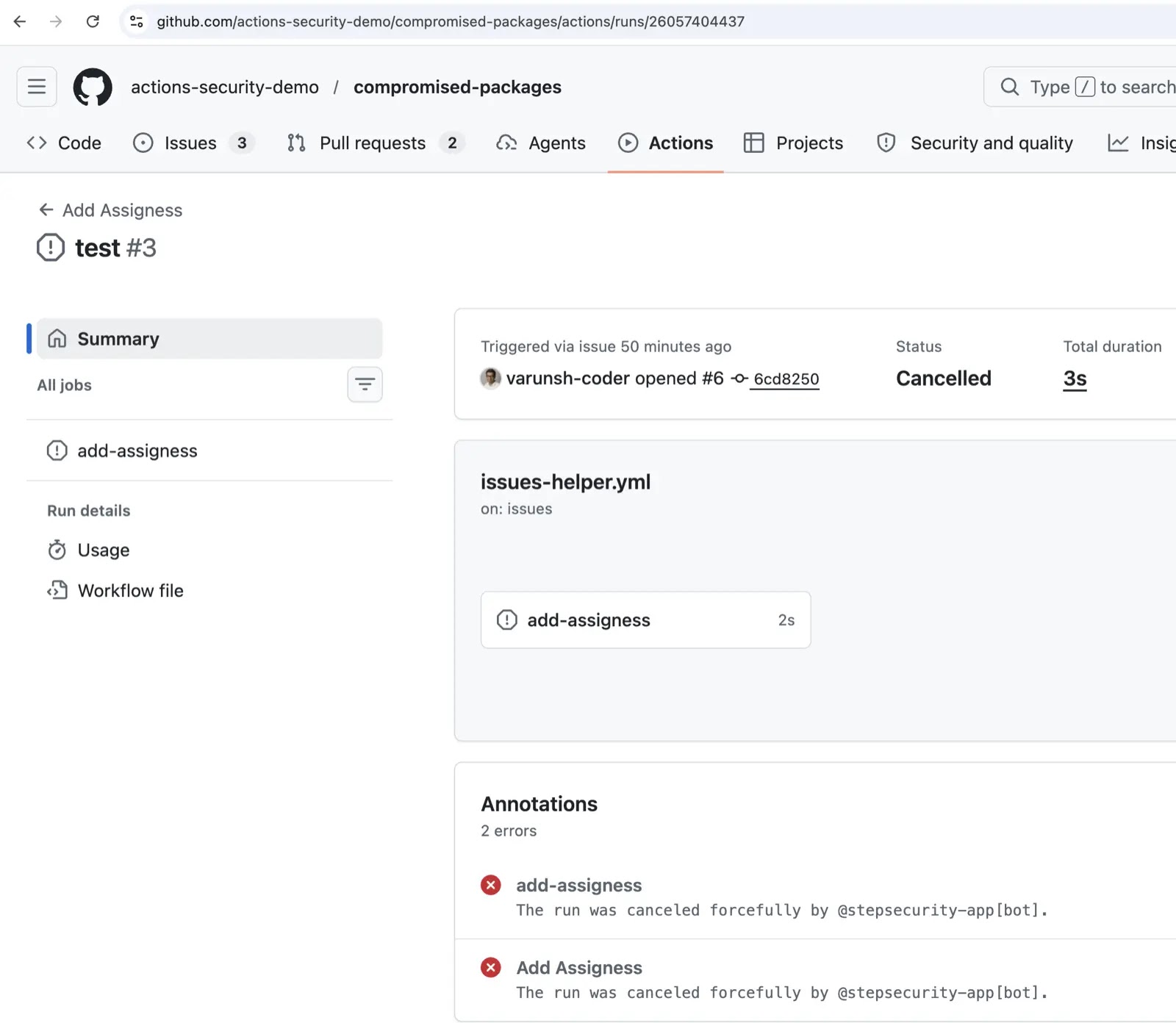Open the Workflow file link
The height and width of the screenshot is (1023, 1176).
(131, 590)
